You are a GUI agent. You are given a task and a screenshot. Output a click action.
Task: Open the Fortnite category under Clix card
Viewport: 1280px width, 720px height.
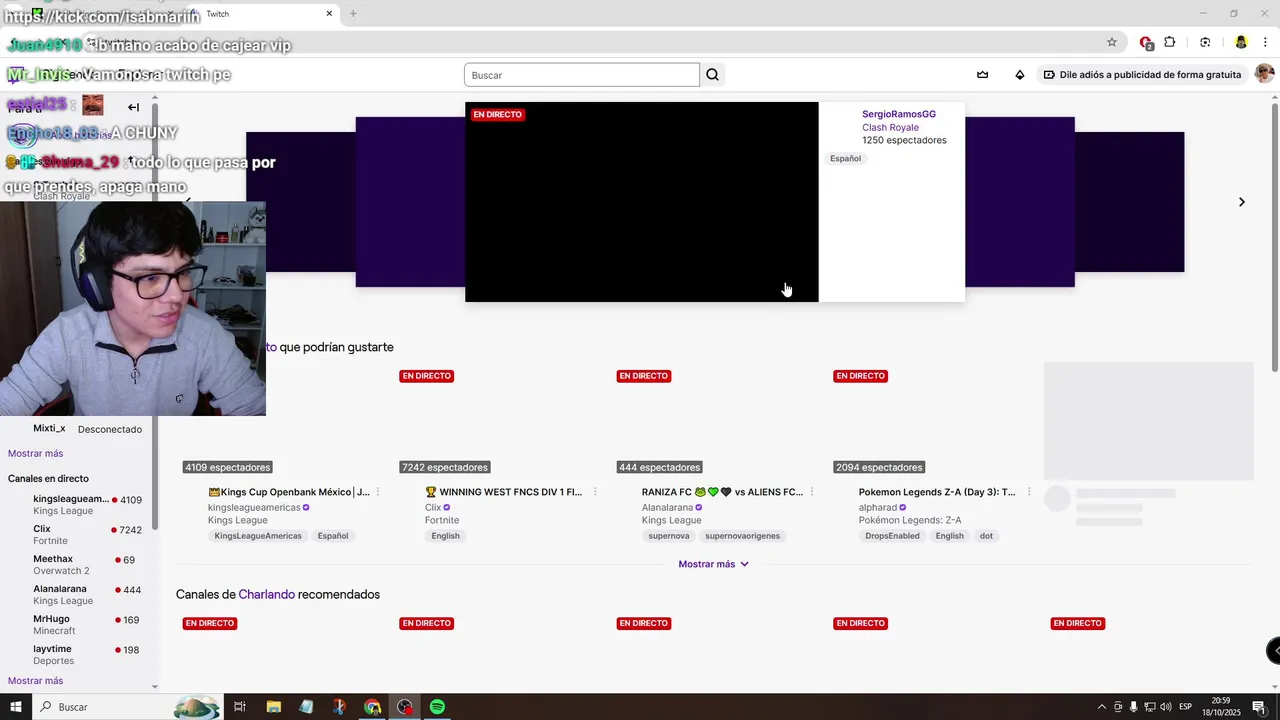click(442, 520)
